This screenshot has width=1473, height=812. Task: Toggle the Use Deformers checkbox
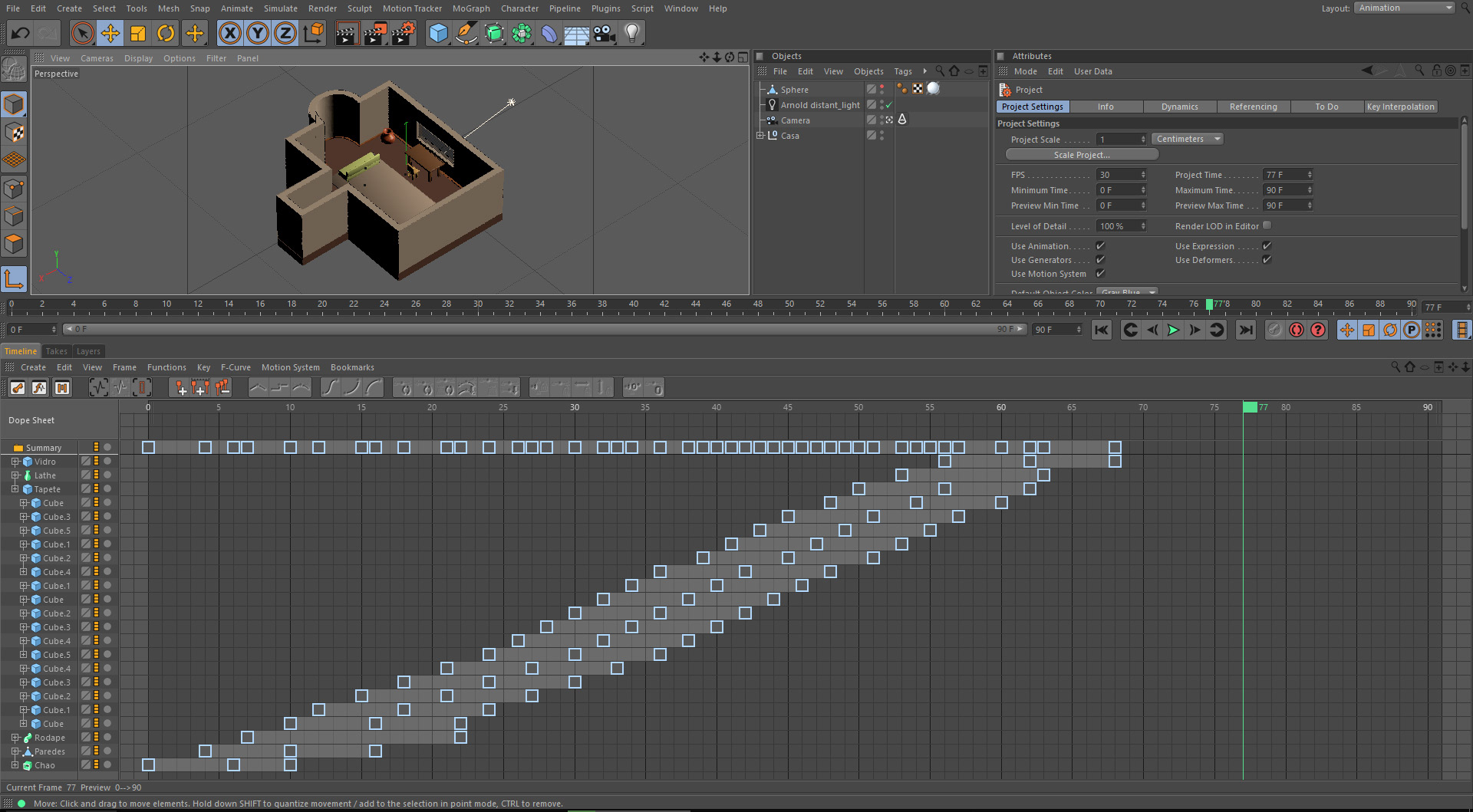tap(1267, 260)
